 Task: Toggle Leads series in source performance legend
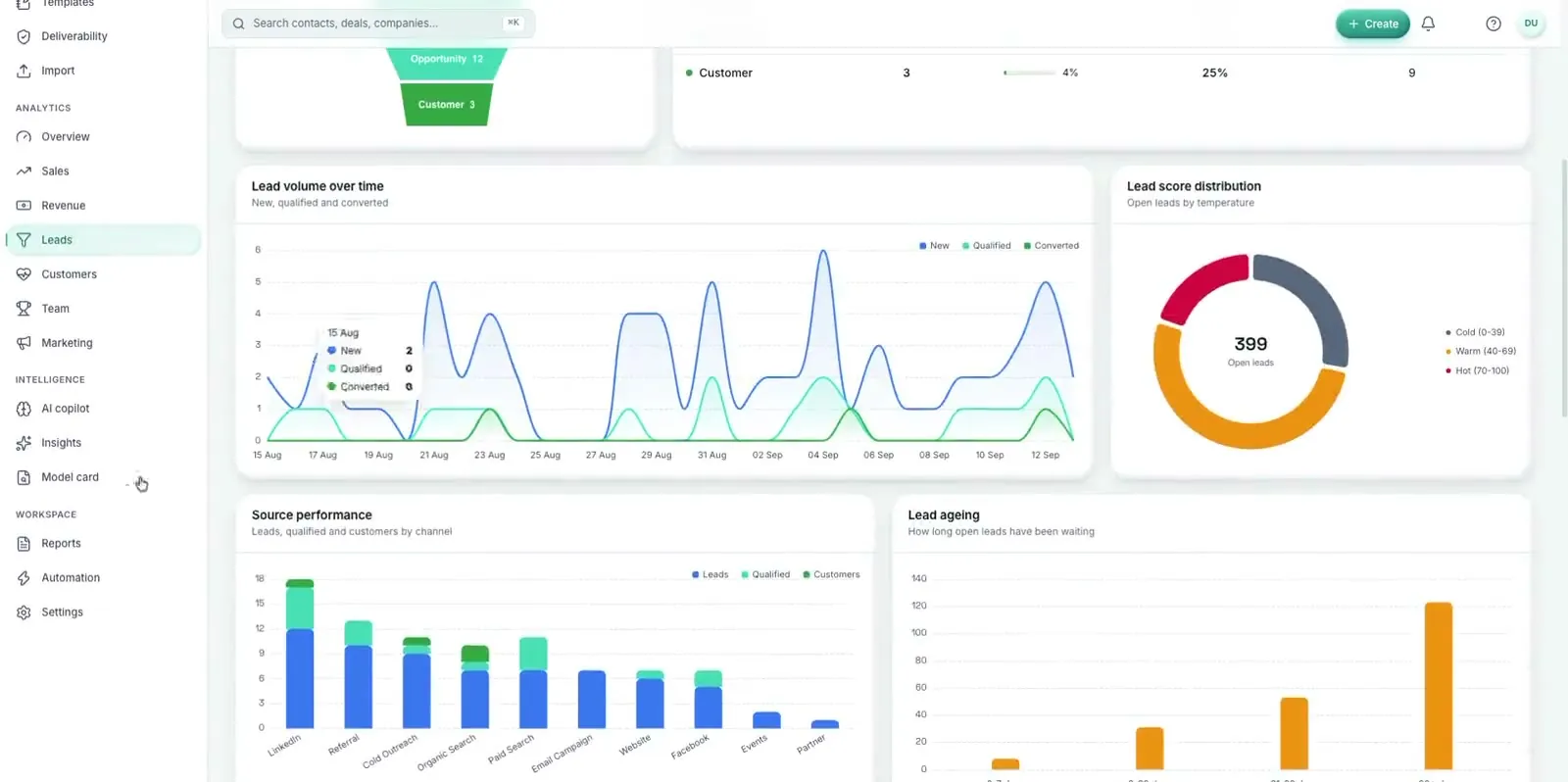[x=710, y=574]
